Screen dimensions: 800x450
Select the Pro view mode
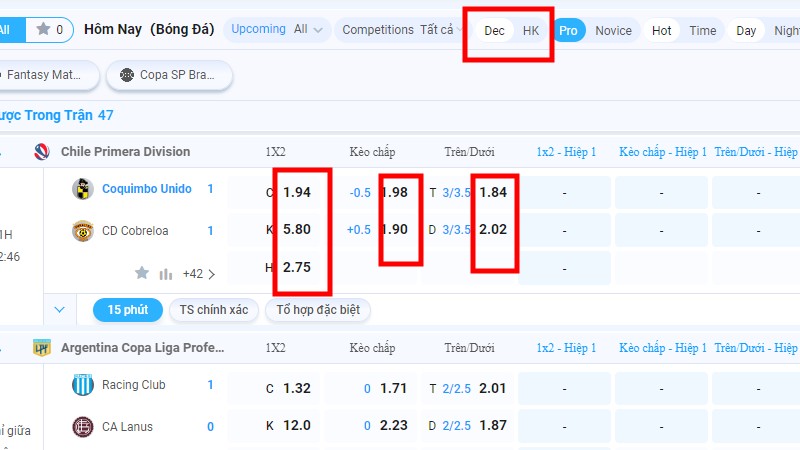568,31
